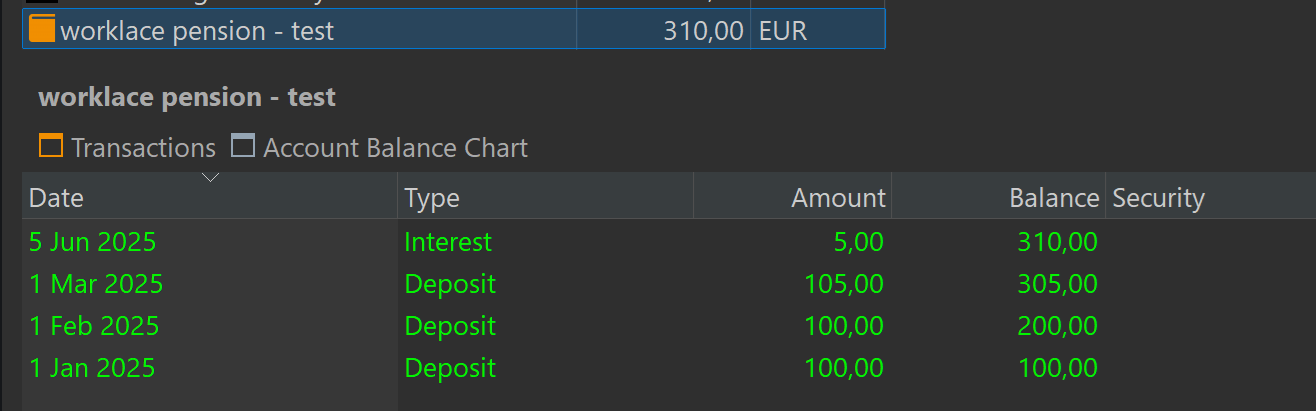Click the Transactions tab icon
1316x411 pixels.
(x=51, y=146)
